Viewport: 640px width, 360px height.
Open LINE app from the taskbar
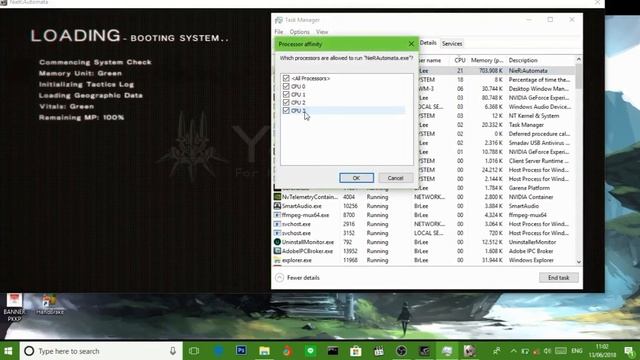(310, 351)
